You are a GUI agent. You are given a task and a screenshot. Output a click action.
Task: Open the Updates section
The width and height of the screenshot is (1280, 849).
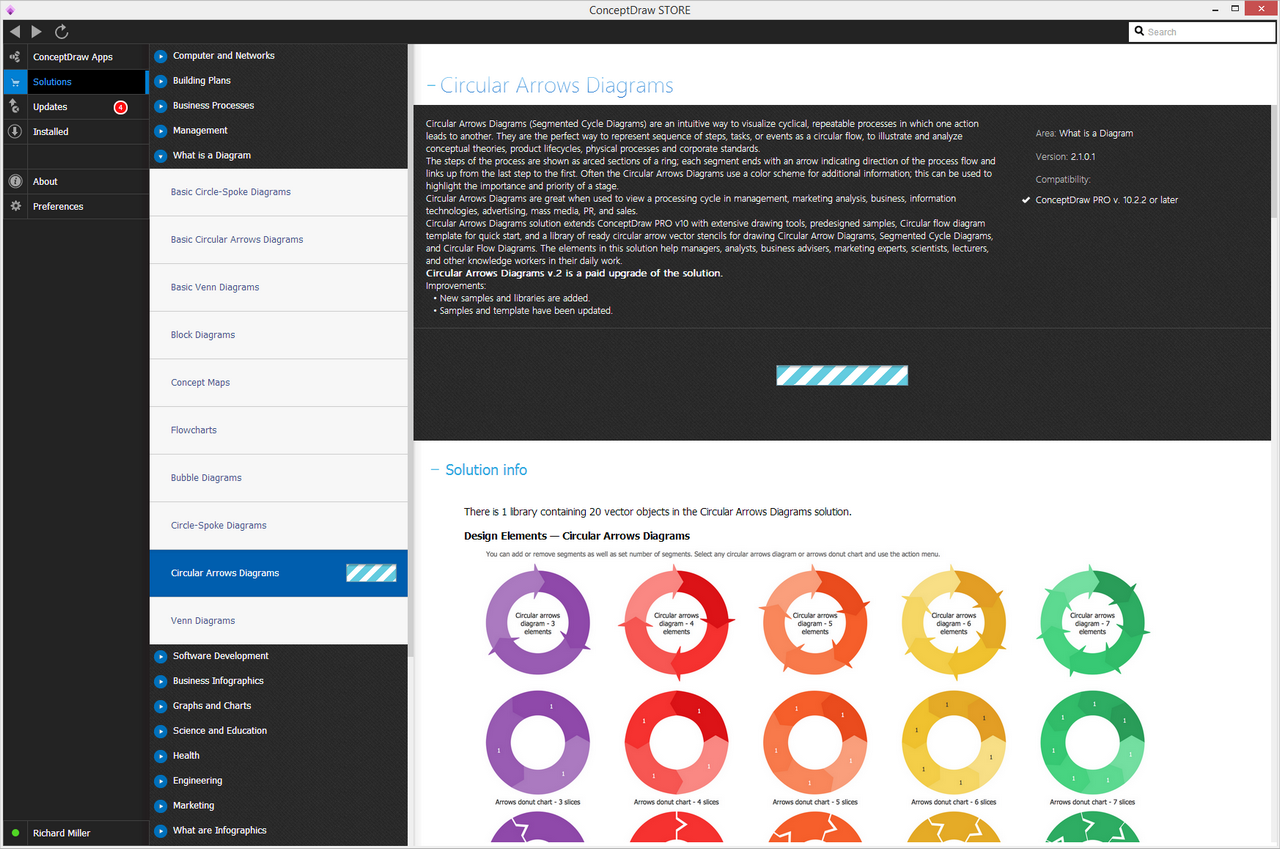(50, 107)
